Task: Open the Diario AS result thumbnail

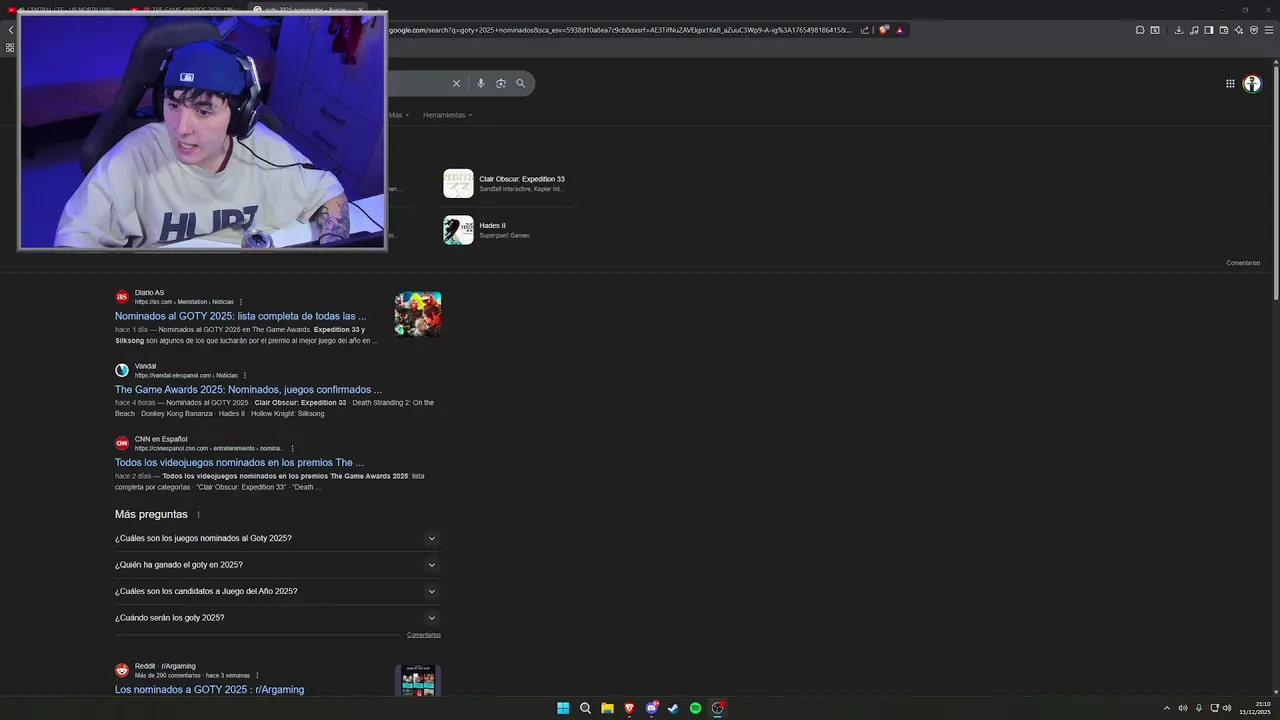Action: tap(418, 314)
